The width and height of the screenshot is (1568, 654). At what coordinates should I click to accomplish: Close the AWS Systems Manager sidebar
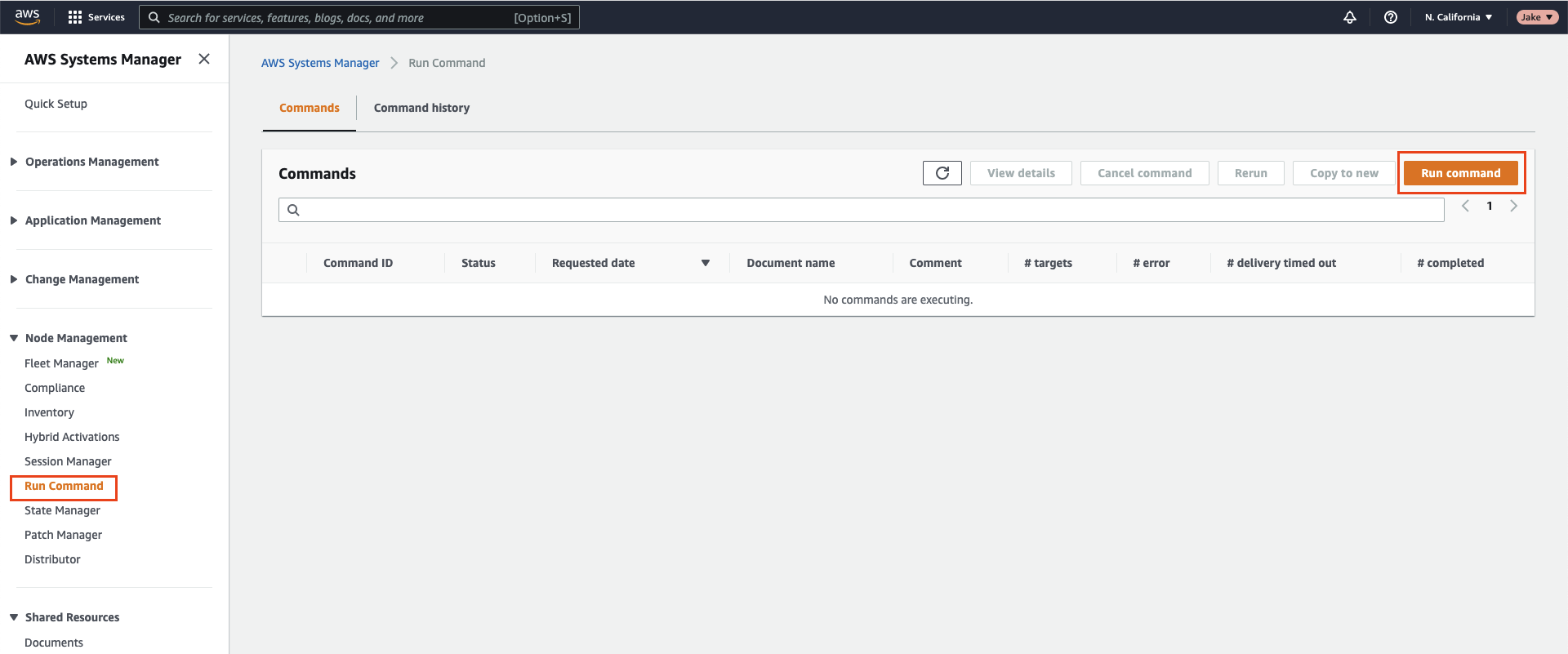tap(204, 59)
